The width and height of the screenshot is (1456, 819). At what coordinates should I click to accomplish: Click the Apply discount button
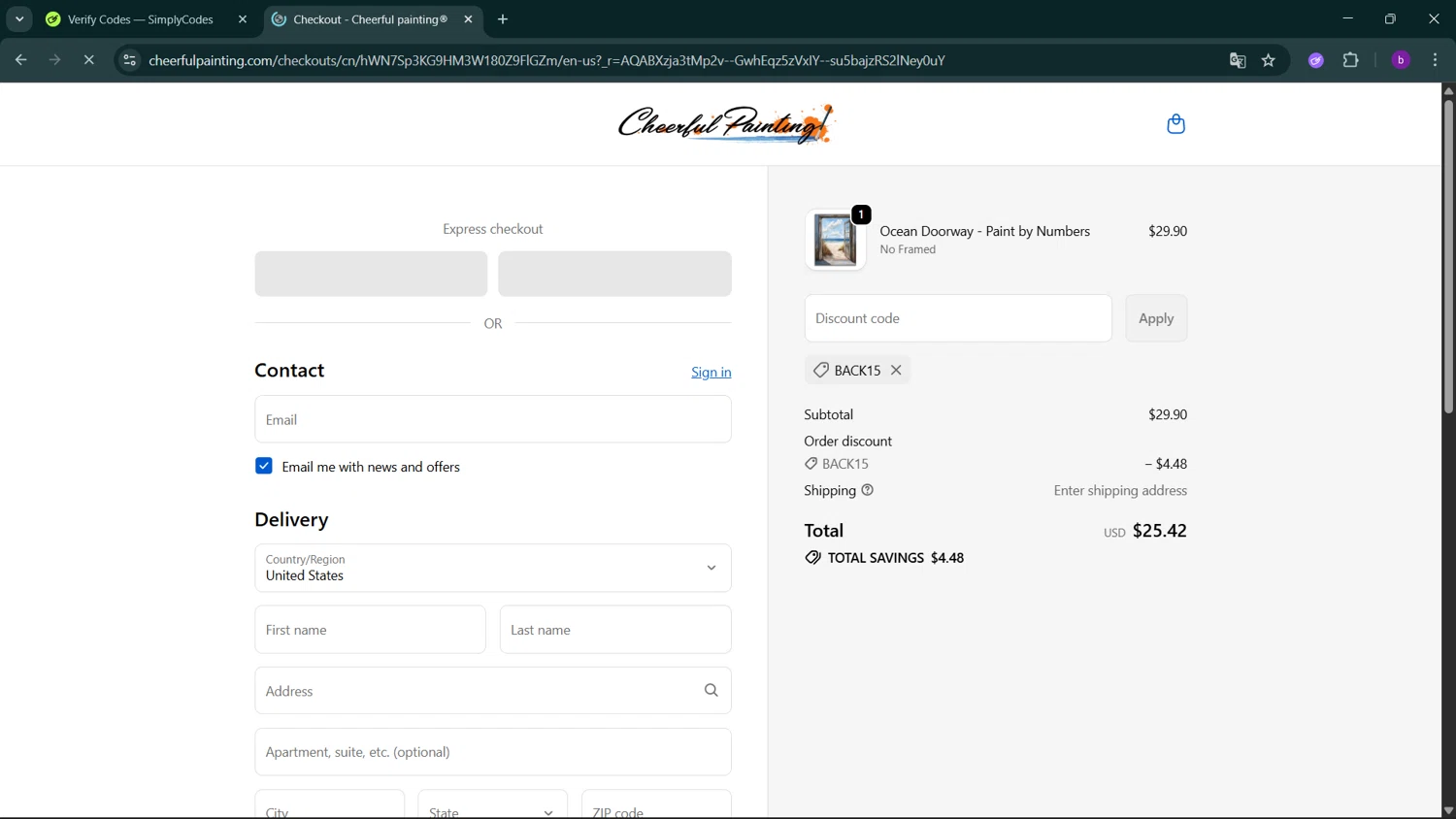(x=1156, y=318)
